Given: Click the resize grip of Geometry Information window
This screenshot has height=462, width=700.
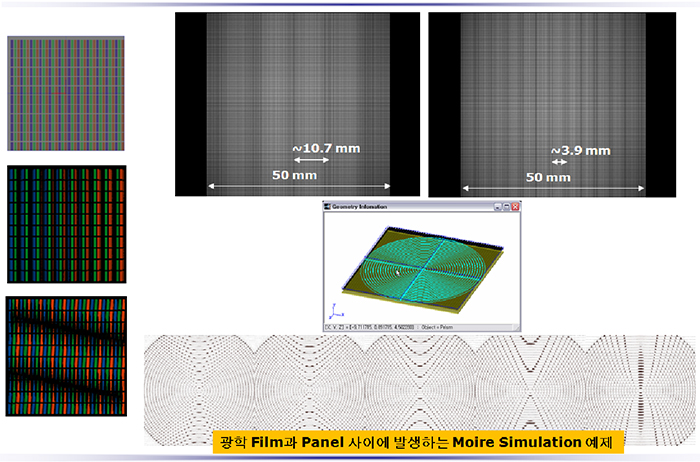Looking at the screenshot, I should click(517, 328).
